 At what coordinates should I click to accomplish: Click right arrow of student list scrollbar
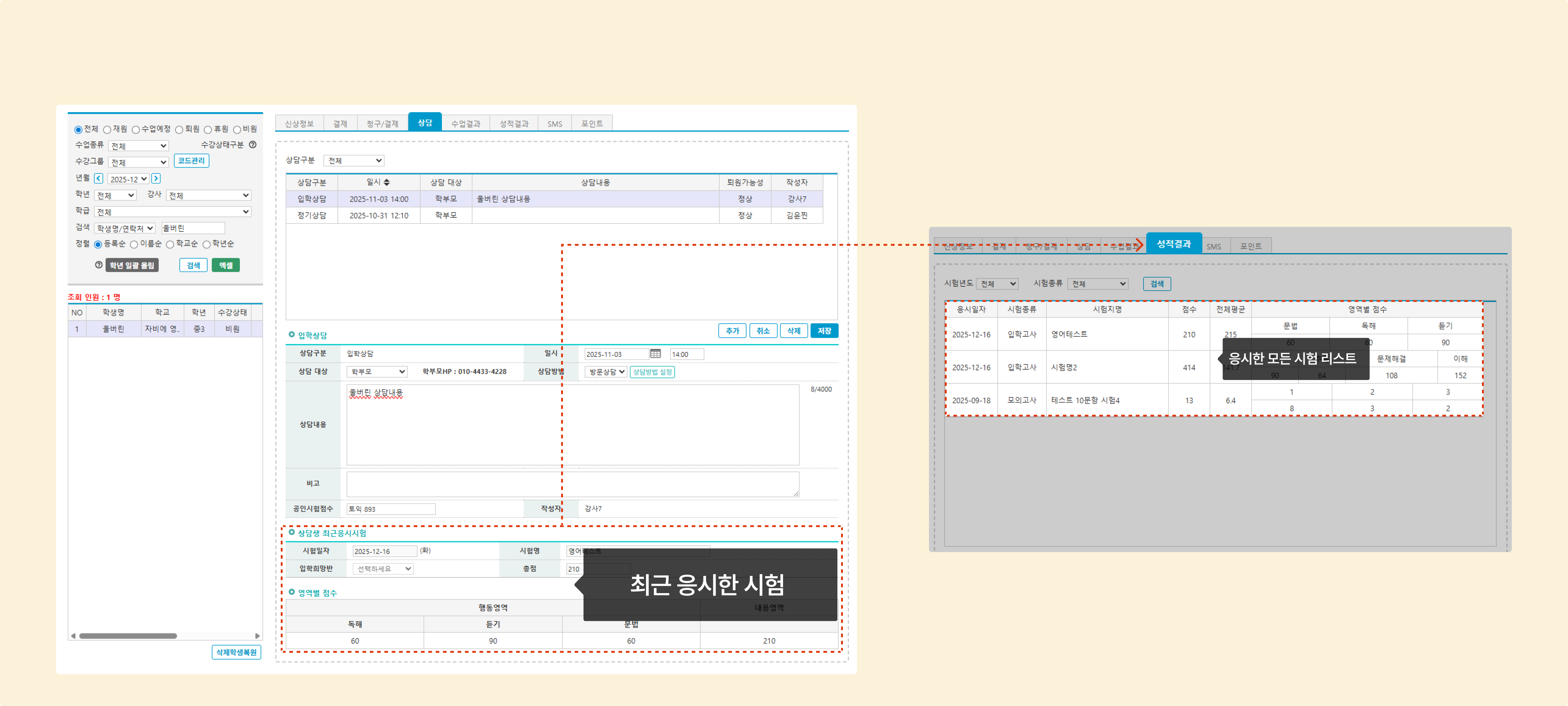pyautogui.click(x=258, y=636)
